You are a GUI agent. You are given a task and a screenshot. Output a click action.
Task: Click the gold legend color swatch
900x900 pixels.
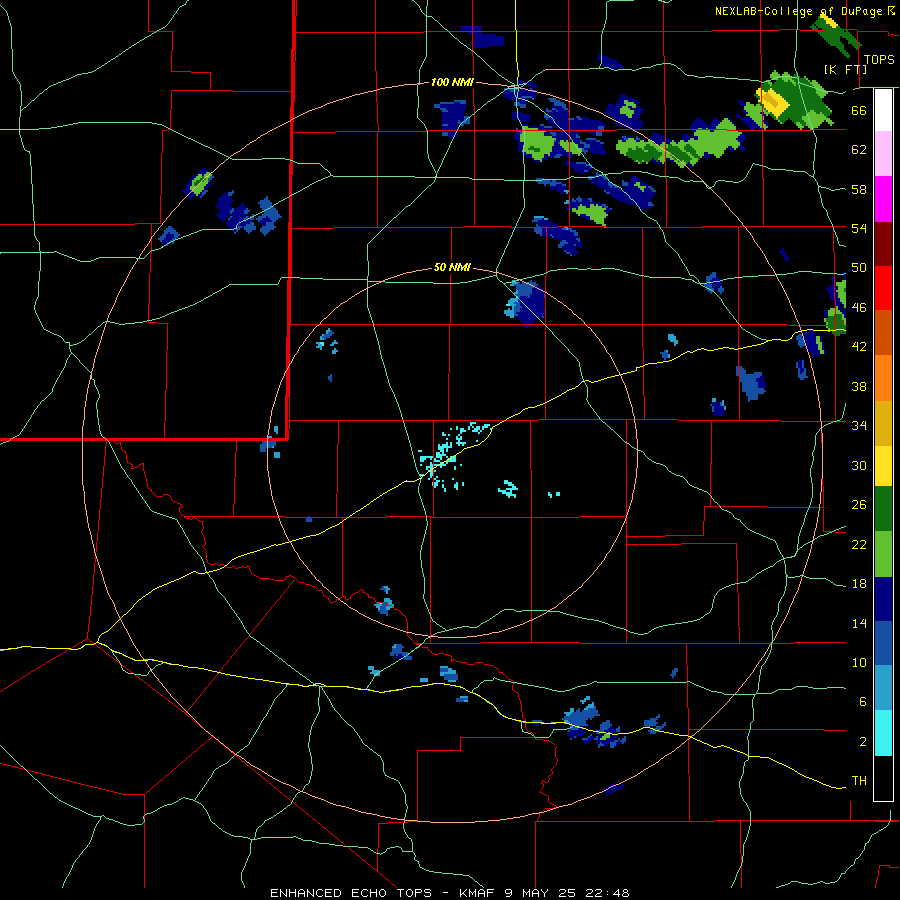pos(883,423)
